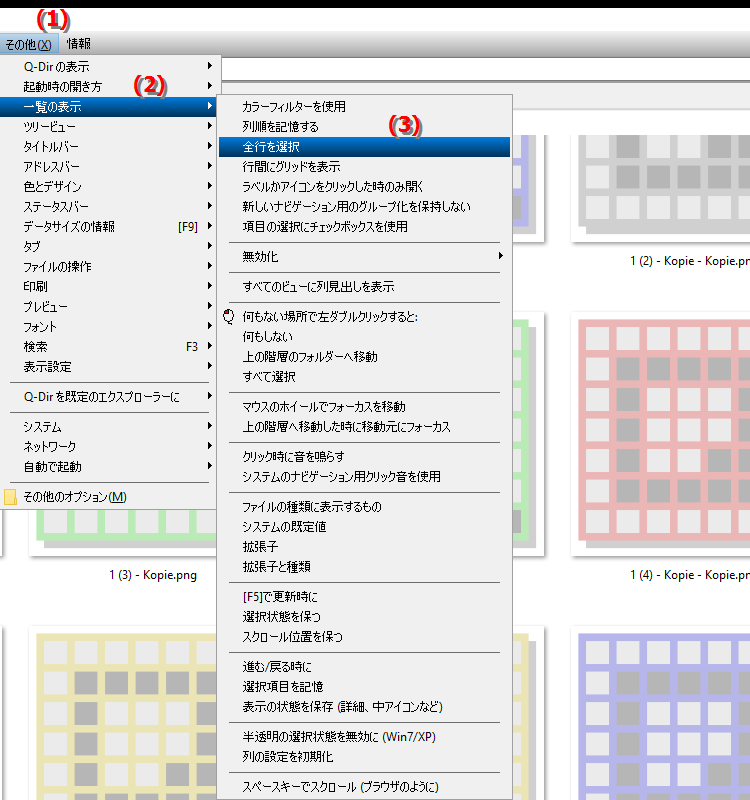Select the 一覧の表示 menu entry
Screen dimensions: 750x800
[x=110, y=107]
